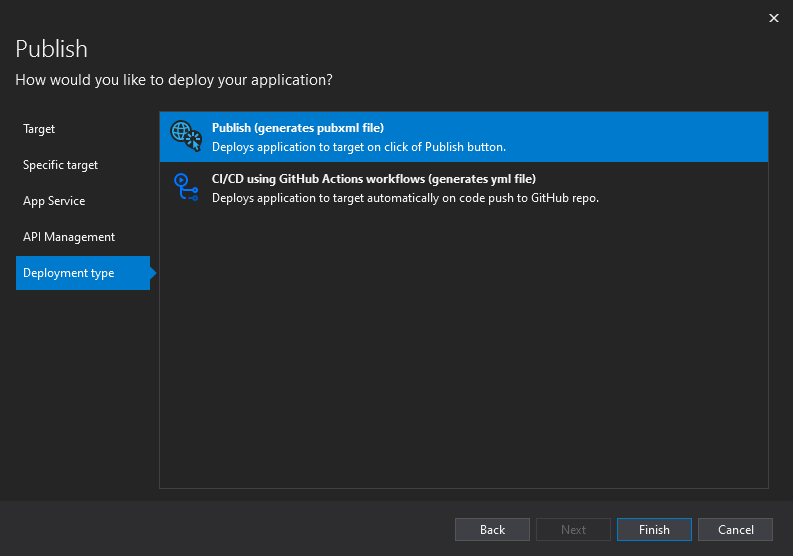Select "Publish (generates pubxml file)" option title
This screenshot has height=556, width=793.
(298, 128)
